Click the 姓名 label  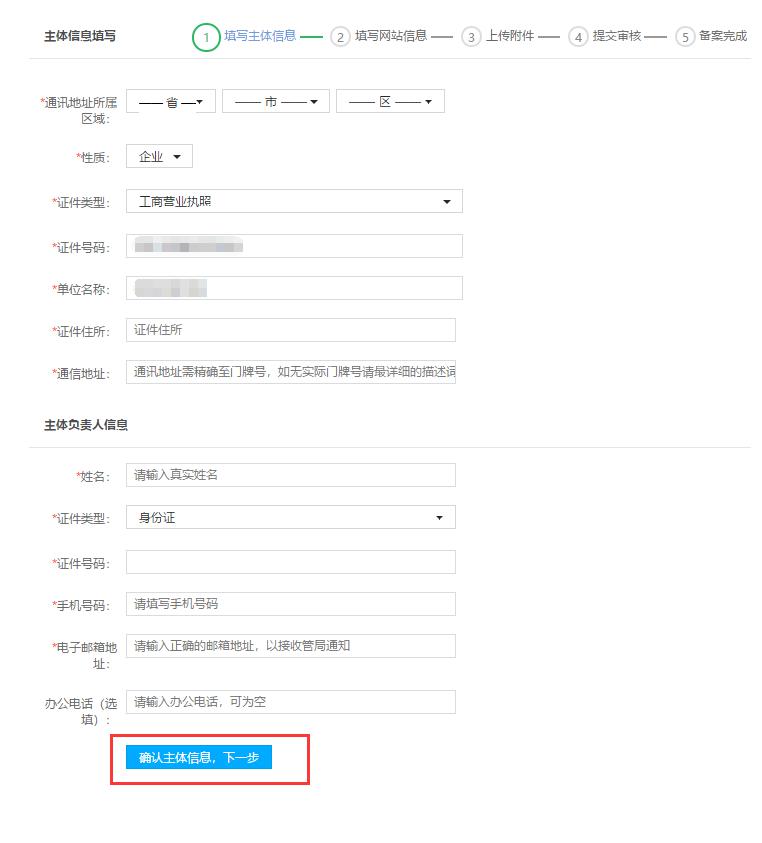pos(93,476)
